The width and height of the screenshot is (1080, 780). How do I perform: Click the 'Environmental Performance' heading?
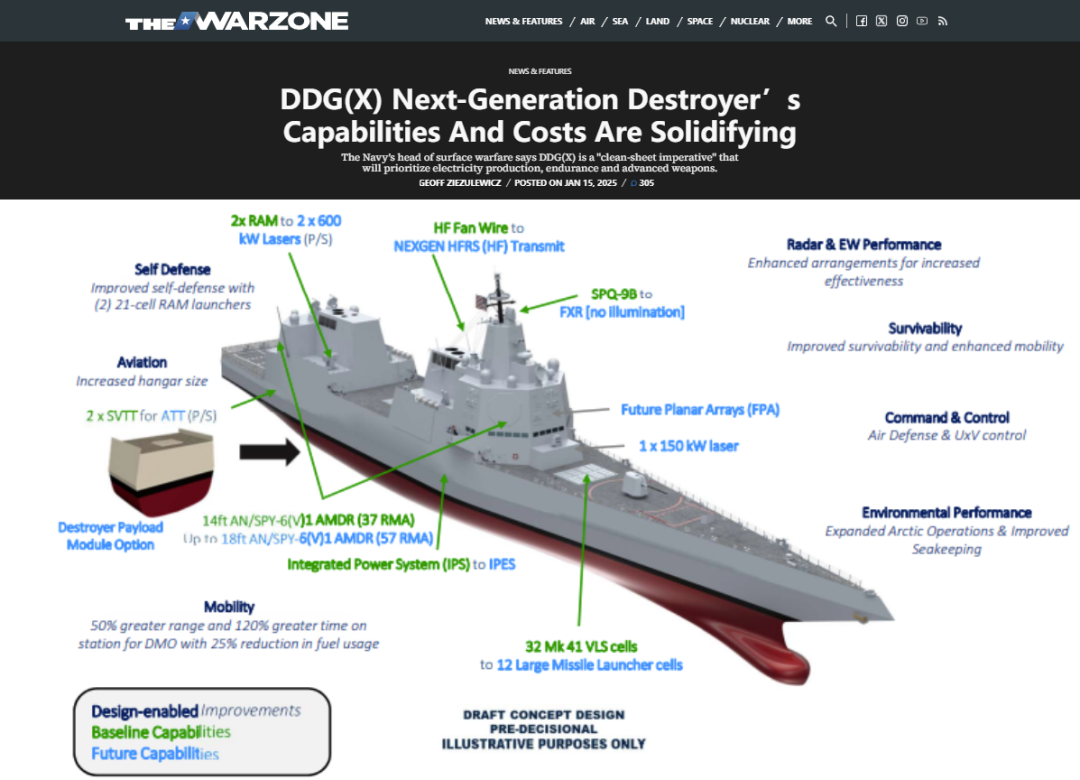point(947,513)
